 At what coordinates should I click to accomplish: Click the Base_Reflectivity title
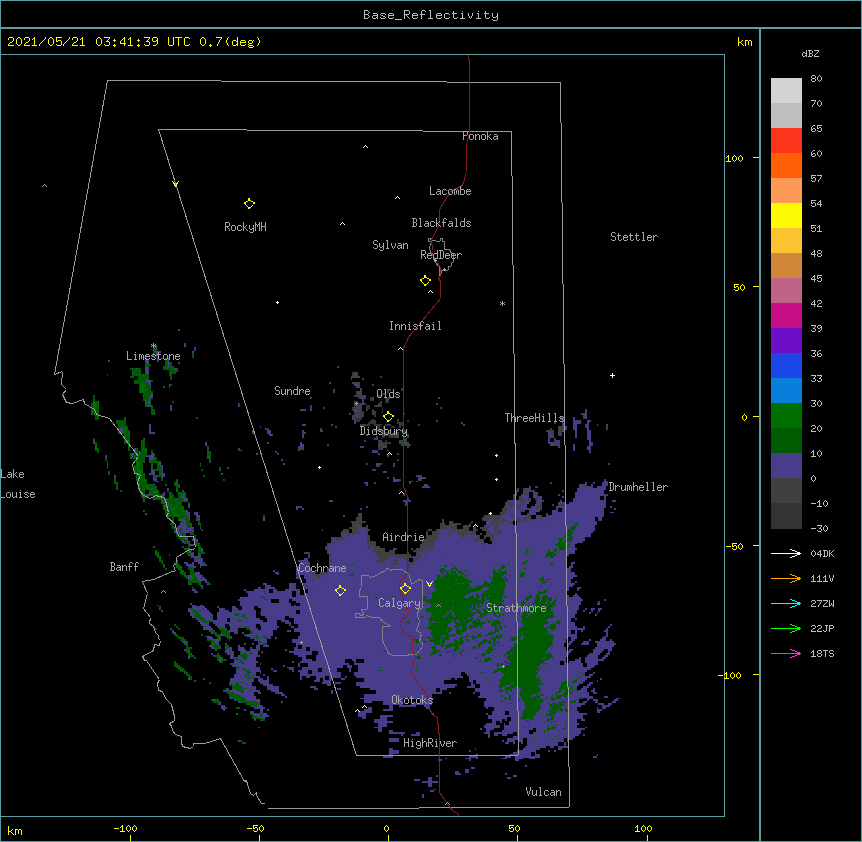[x=431, y=15]
